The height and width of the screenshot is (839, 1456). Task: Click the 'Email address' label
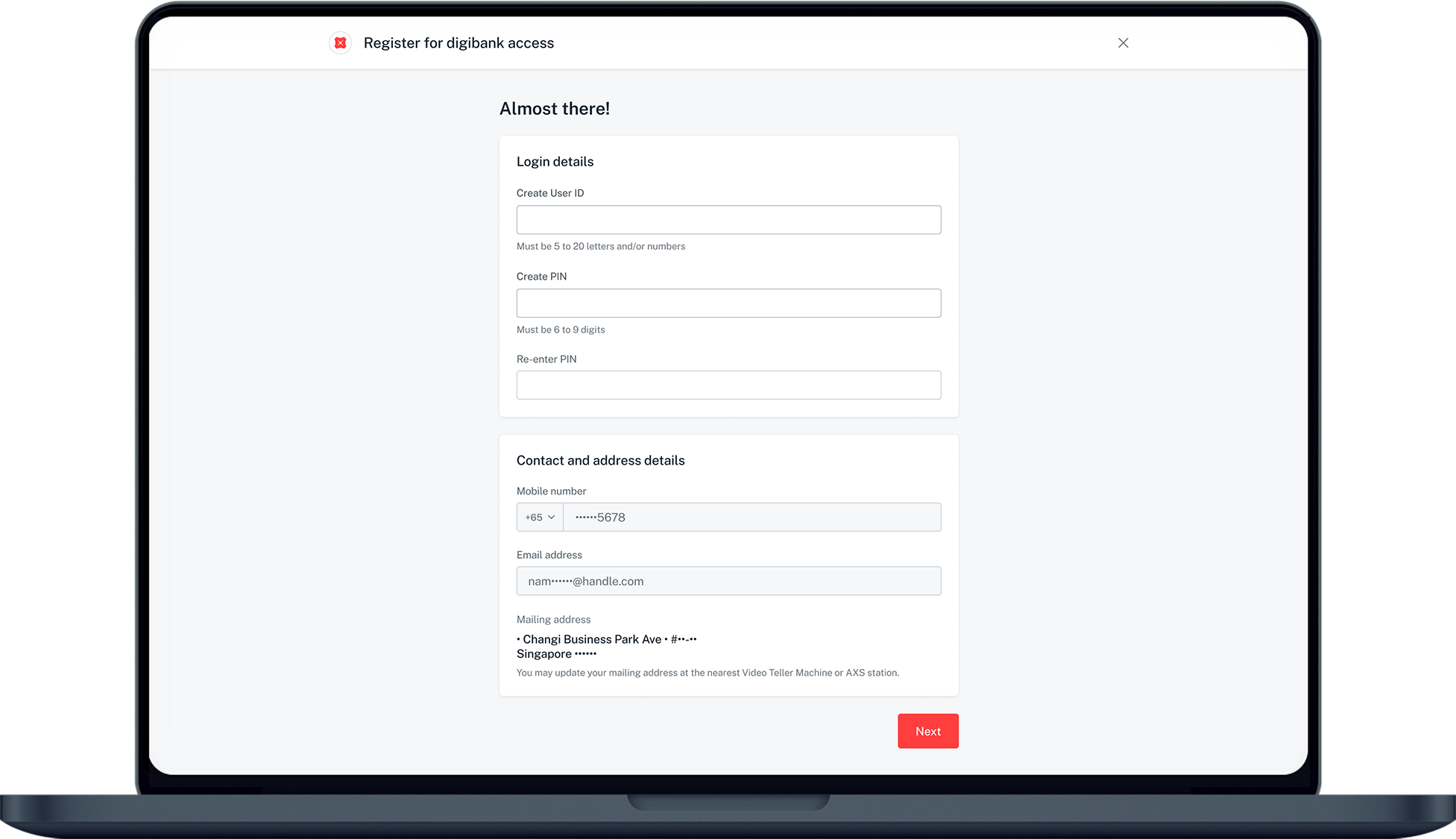point(549,556)
